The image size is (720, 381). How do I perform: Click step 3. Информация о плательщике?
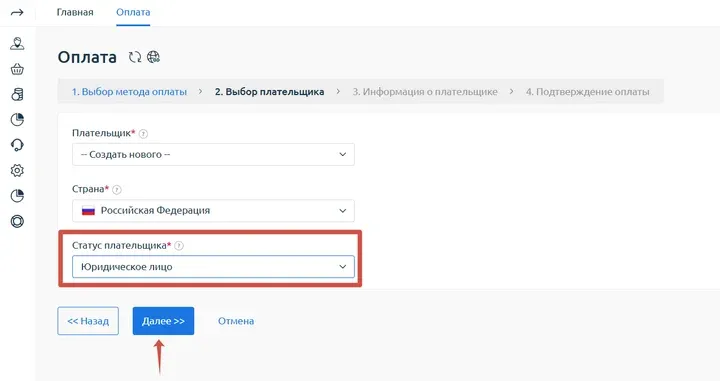425,92
